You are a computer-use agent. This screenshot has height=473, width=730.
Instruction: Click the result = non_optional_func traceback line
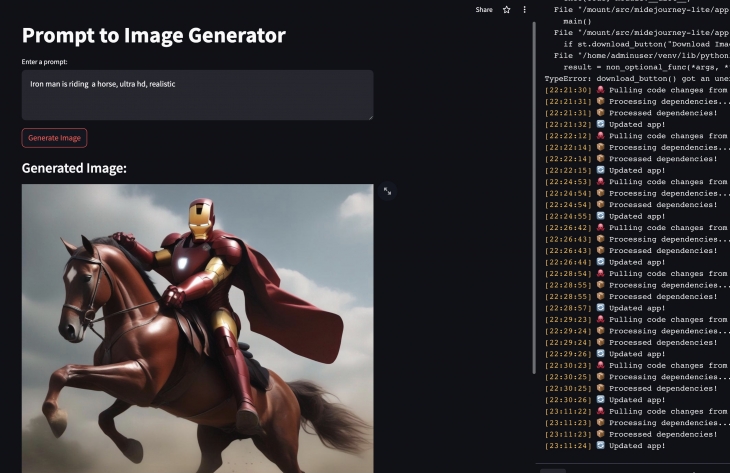pos(646,67)
